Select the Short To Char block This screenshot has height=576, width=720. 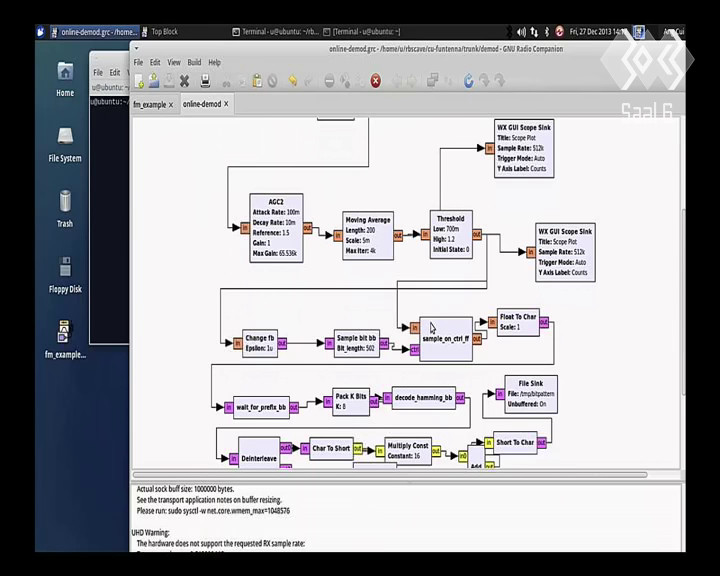coord(515,442)
